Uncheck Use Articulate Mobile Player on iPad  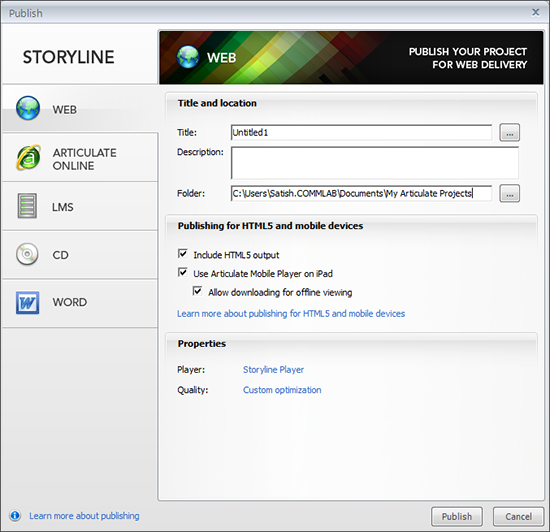point(183,272)
